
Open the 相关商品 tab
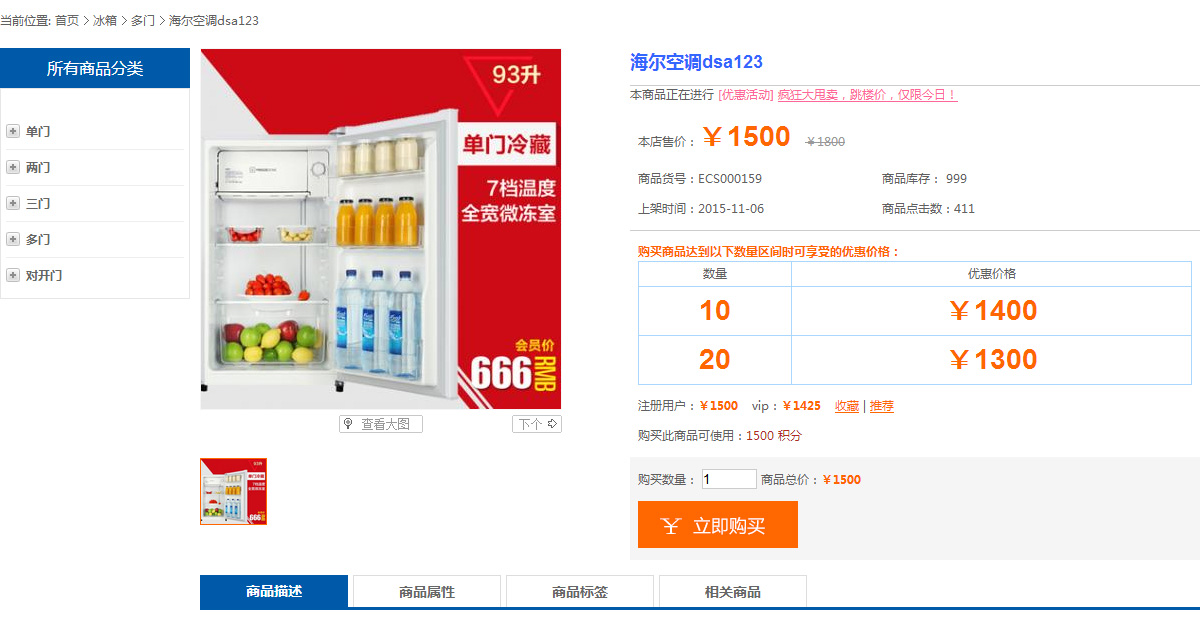pos(733,592)
